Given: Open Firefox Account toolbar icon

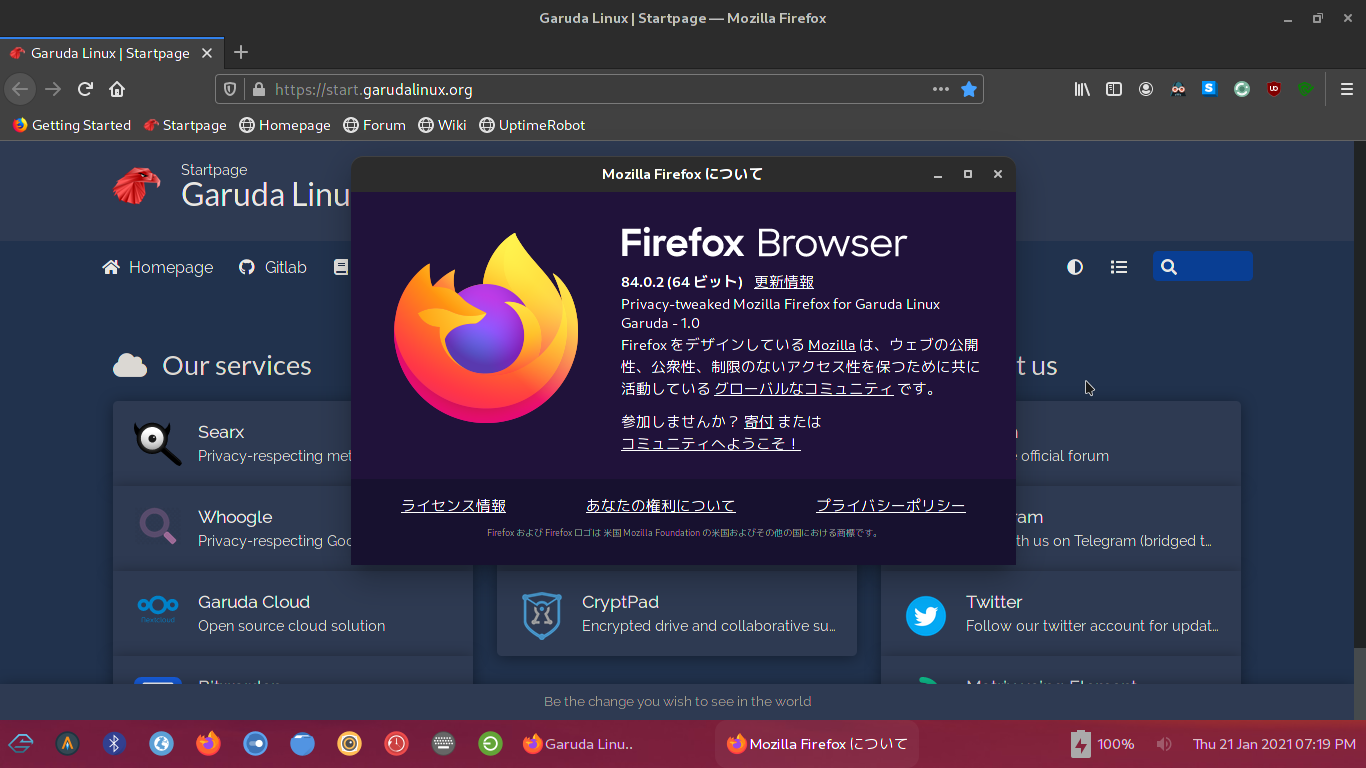Looking at the screenshot, I should pyautogui.click(x=1146, y=89).
